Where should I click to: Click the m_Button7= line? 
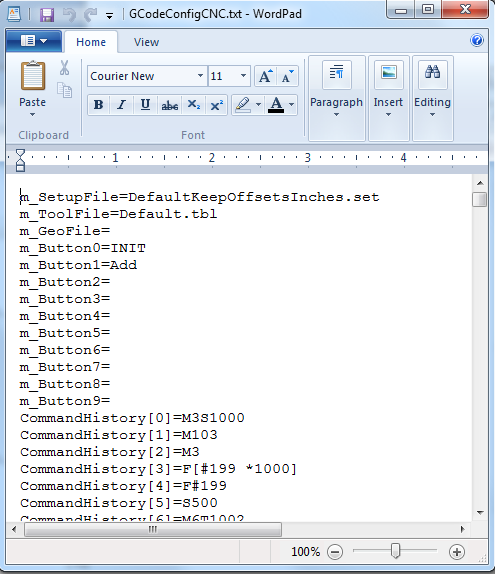pos(65,367)
